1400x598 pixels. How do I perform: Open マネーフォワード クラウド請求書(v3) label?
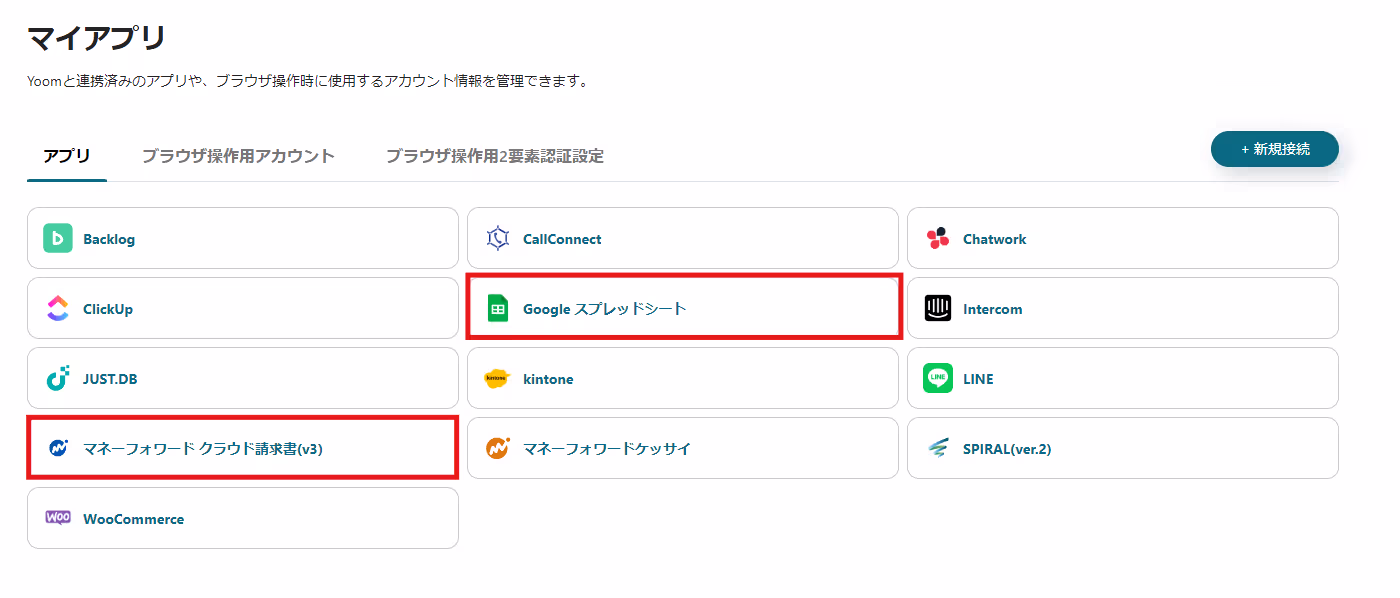click(x=203, y=449)
